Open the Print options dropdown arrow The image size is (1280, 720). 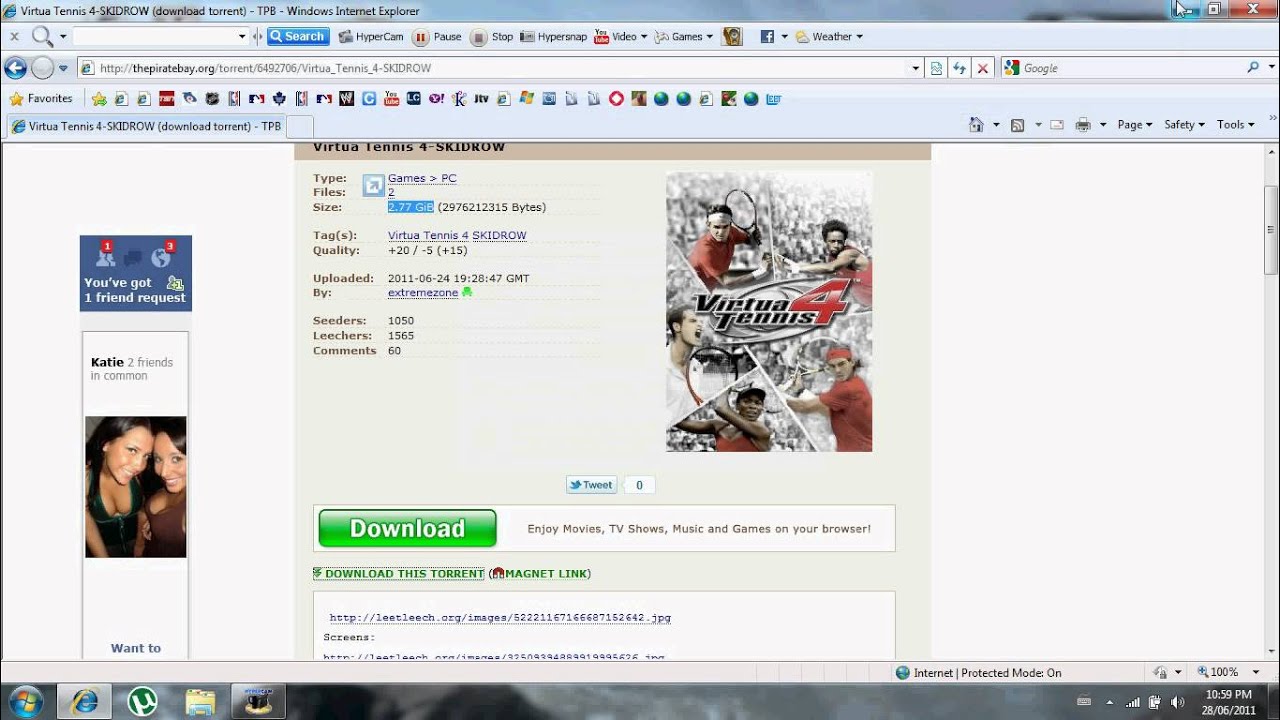pyautogui.click(x=1103, y=125)
